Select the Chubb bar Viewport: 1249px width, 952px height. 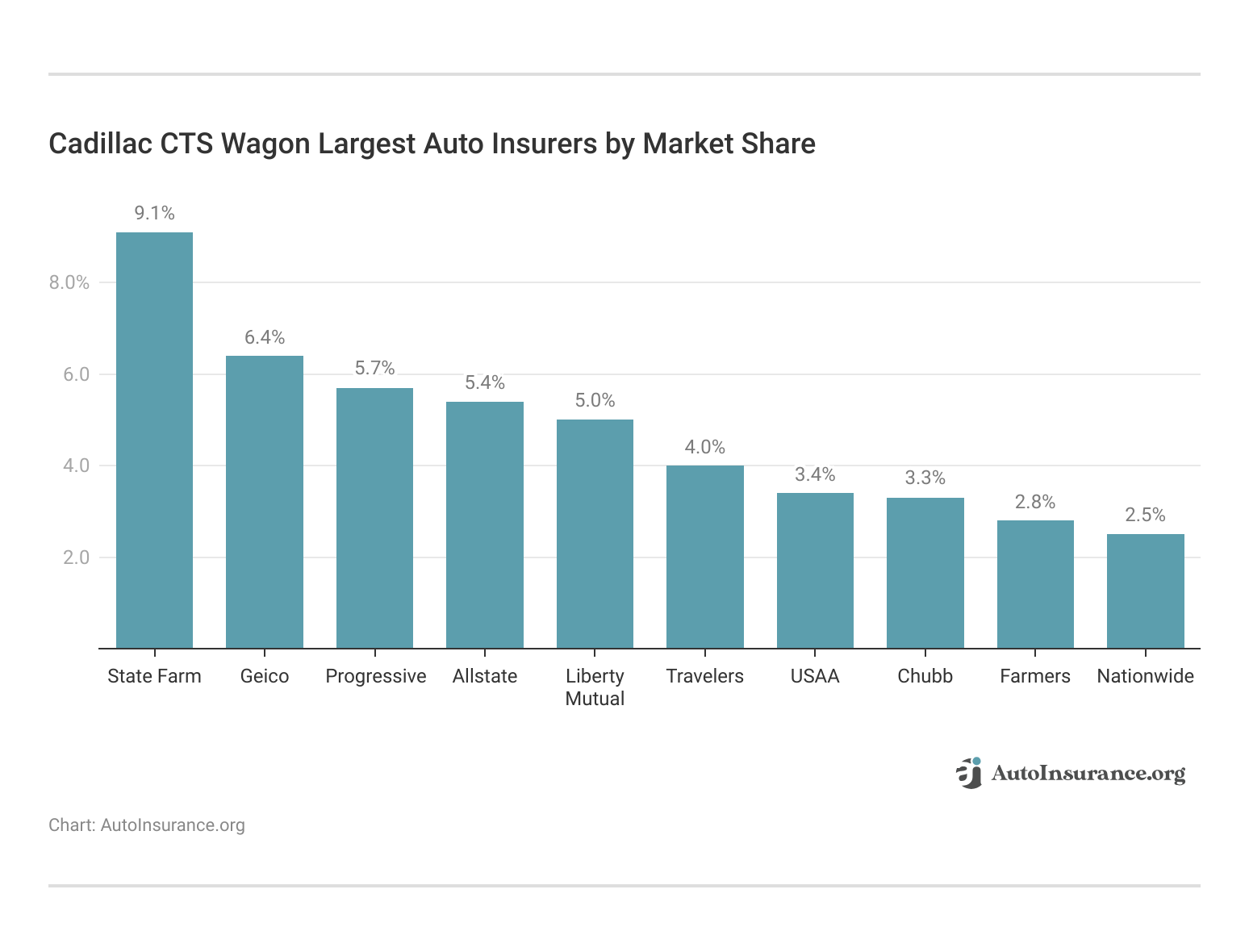(x=925, y=573)
